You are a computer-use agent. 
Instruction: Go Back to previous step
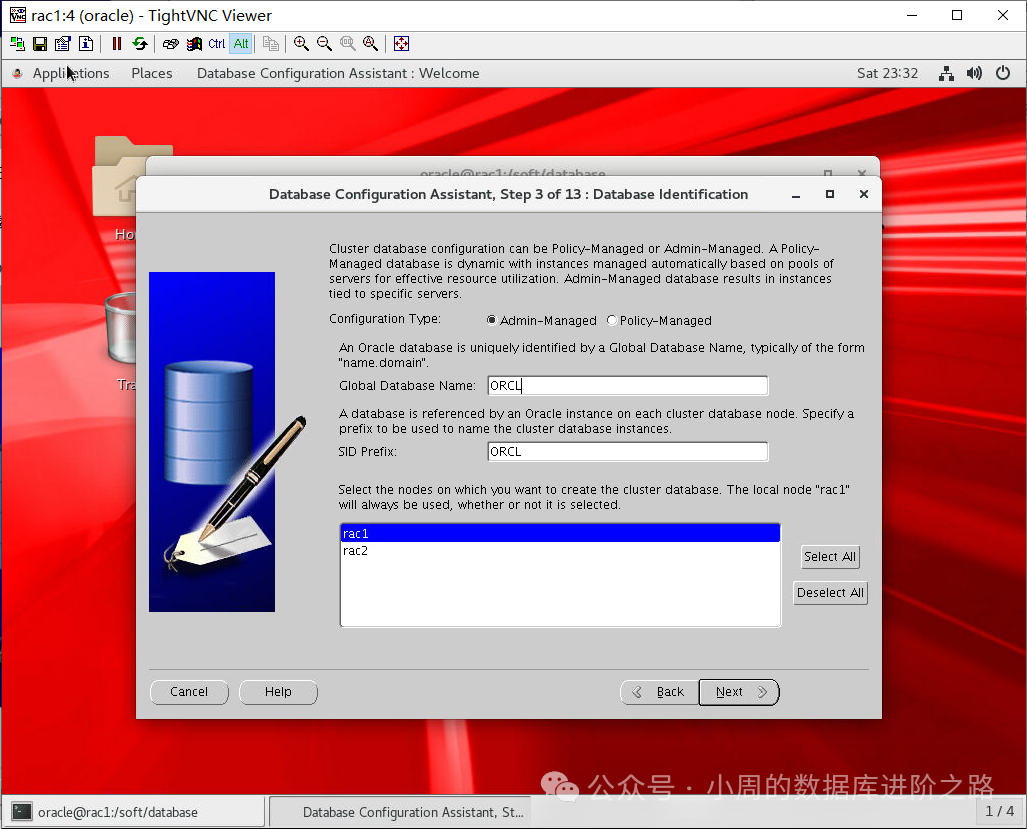point(659,692)
